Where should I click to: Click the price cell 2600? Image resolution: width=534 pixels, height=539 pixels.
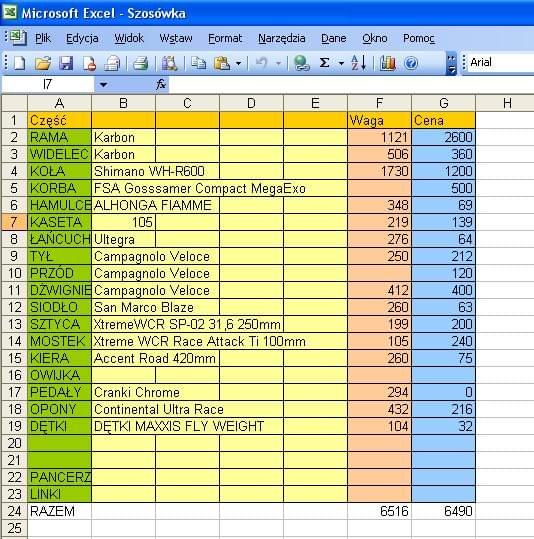444,137
